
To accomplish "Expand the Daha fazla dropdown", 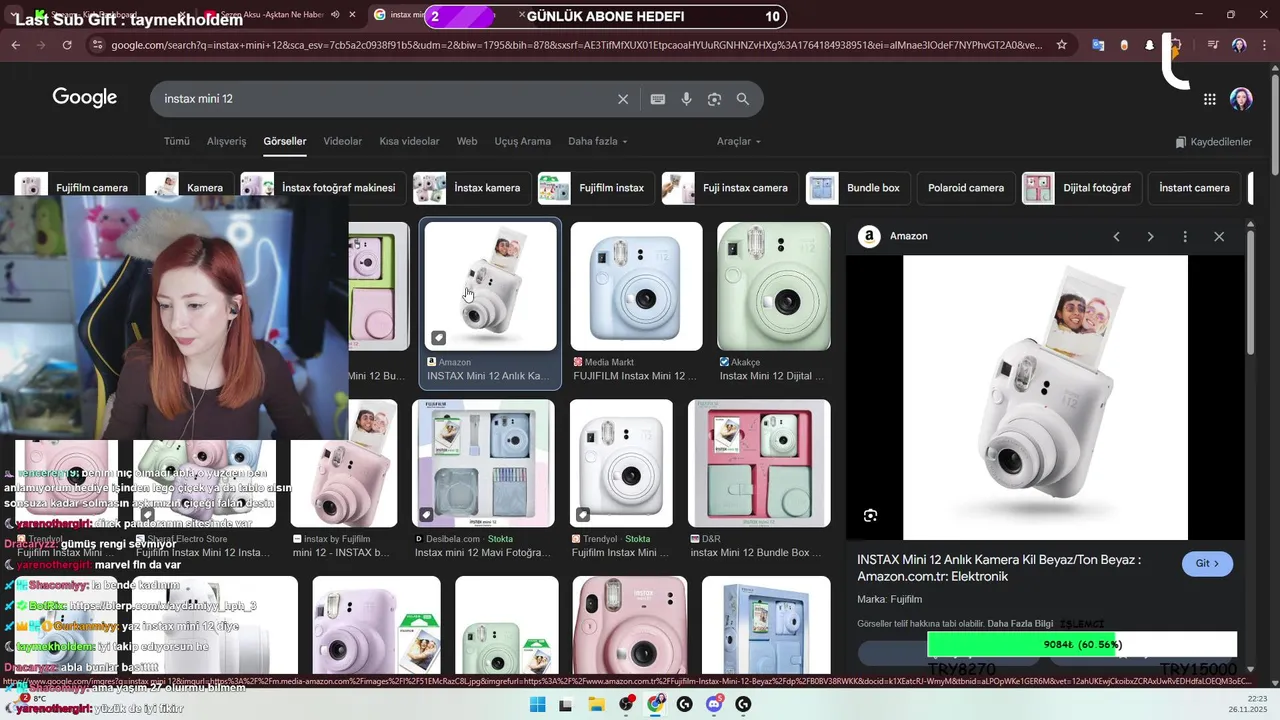I will click(x=598, y=141).
